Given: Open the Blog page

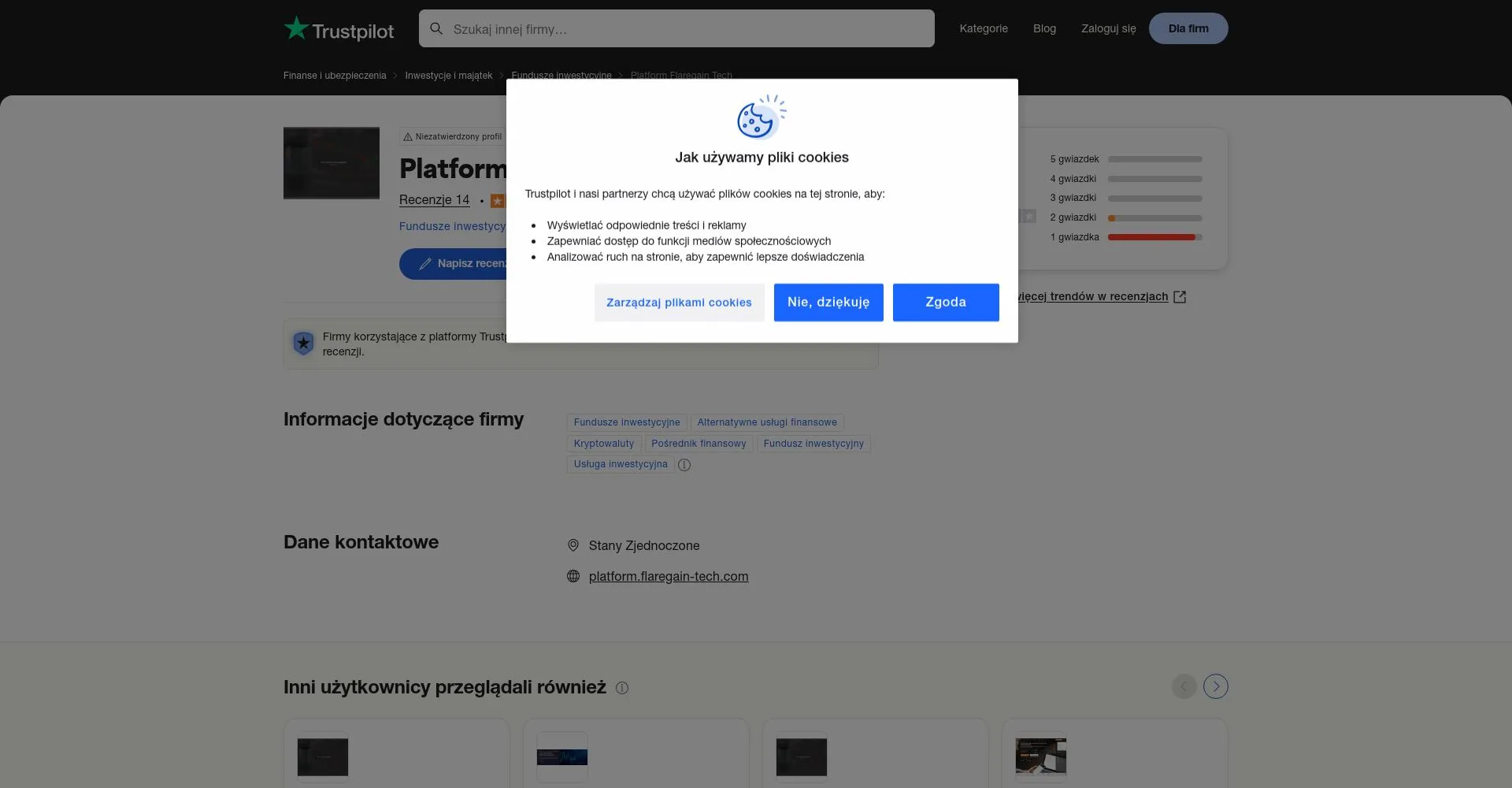Looking at the screenshot, I should click(x=1044, y=28).
